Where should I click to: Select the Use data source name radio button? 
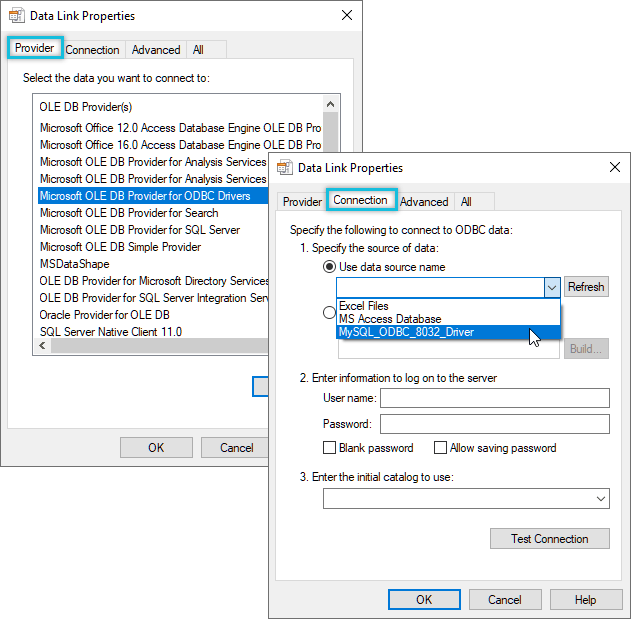329,267
